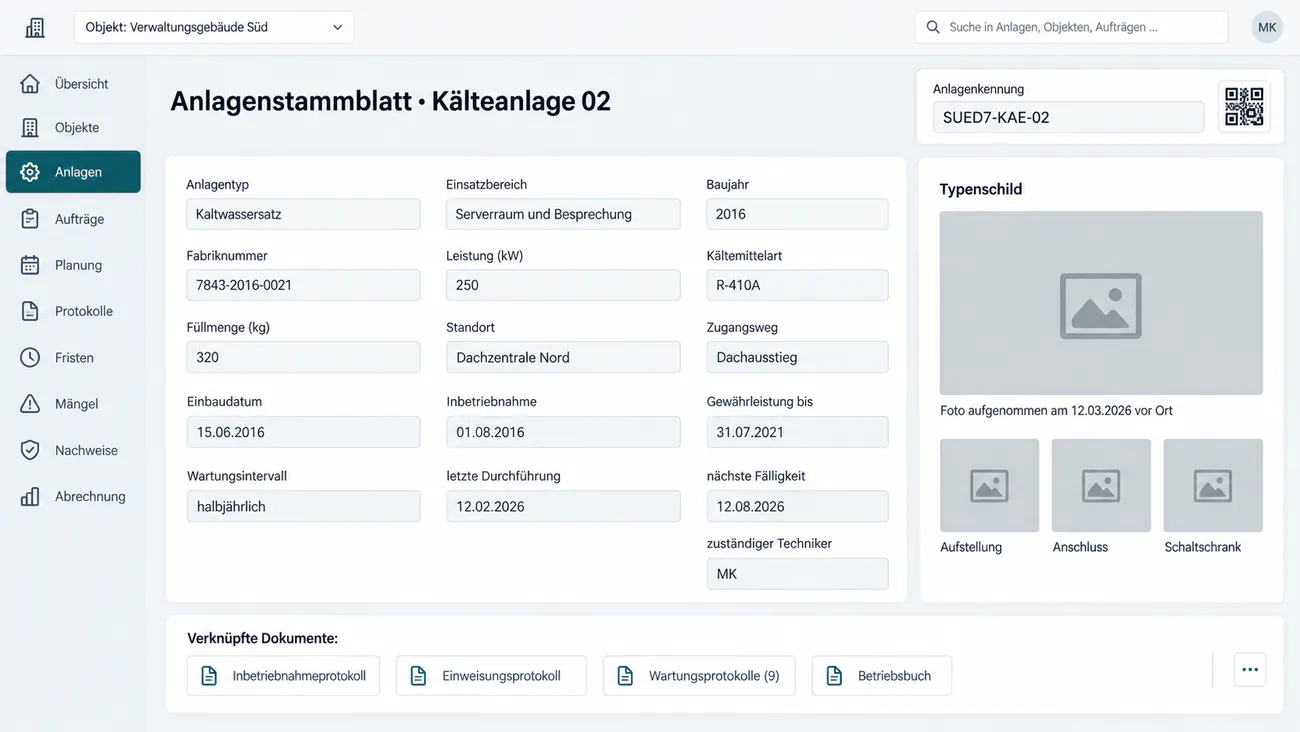Image resolution: width=1300 pixels, height=732 pixels.
Task: Click the Einsatzbereich field
Action: (x=563, y=214)
